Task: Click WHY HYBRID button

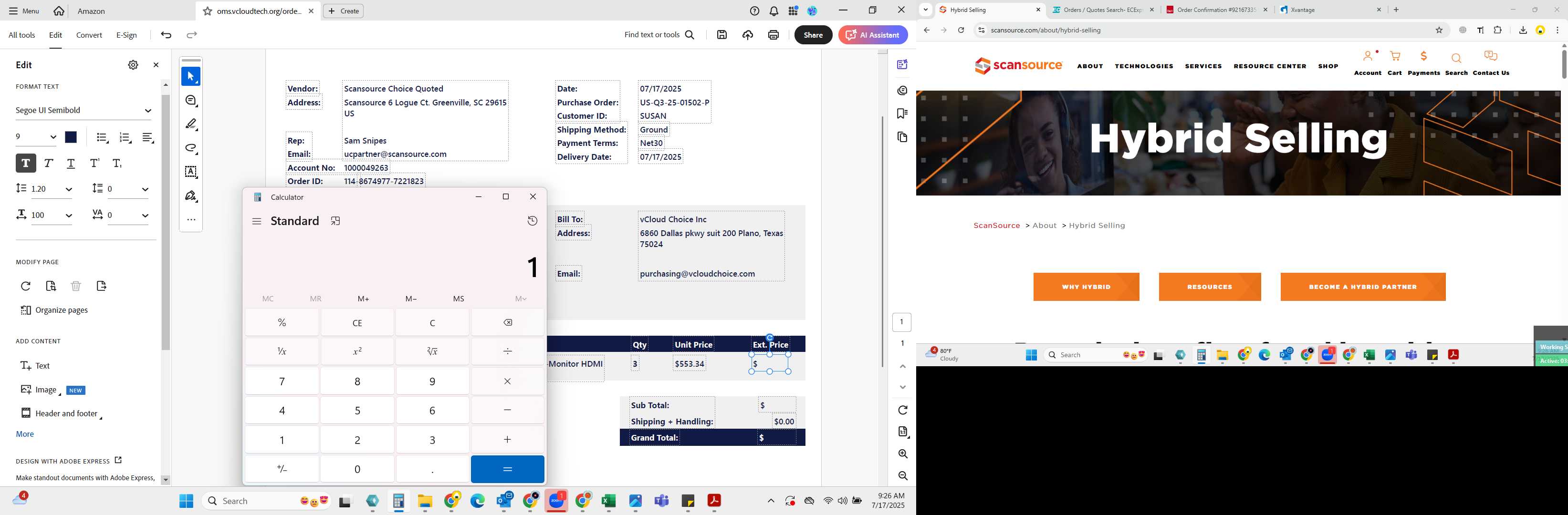Action: (x=1086, y=287)
